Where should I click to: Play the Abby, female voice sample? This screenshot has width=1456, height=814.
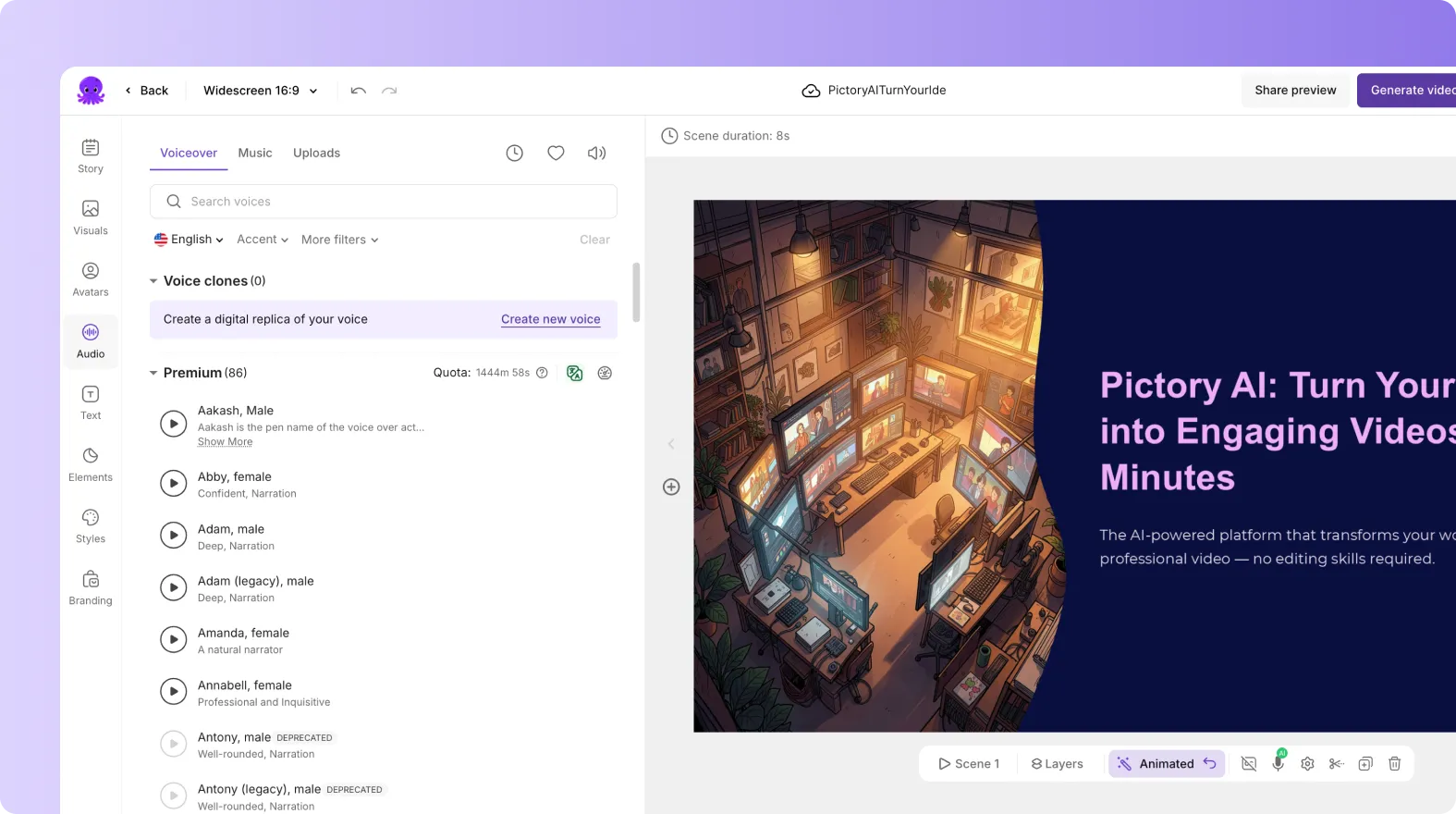coord(174,483)
